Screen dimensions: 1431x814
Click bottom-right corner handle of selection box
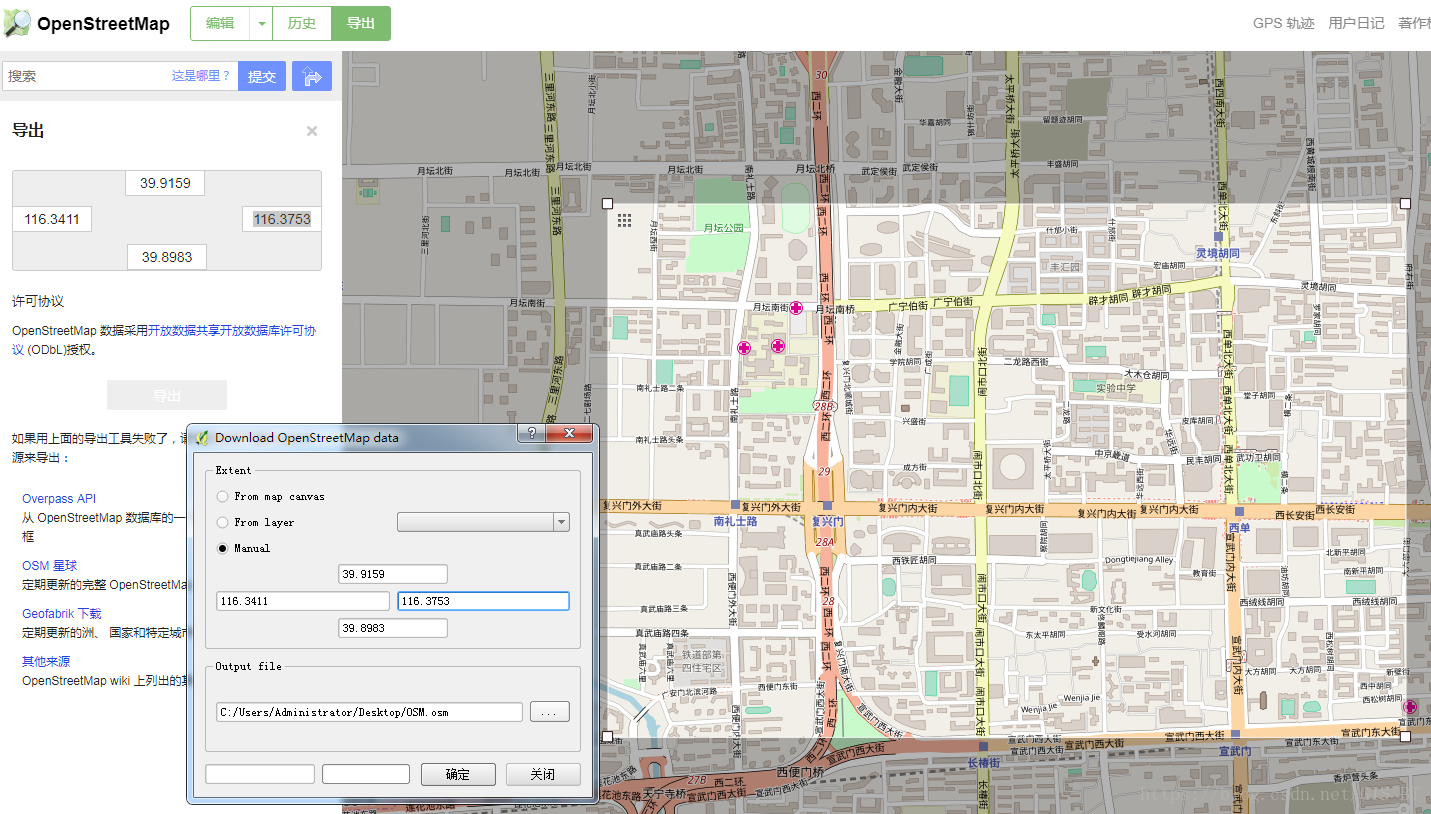click(1405, 736)
